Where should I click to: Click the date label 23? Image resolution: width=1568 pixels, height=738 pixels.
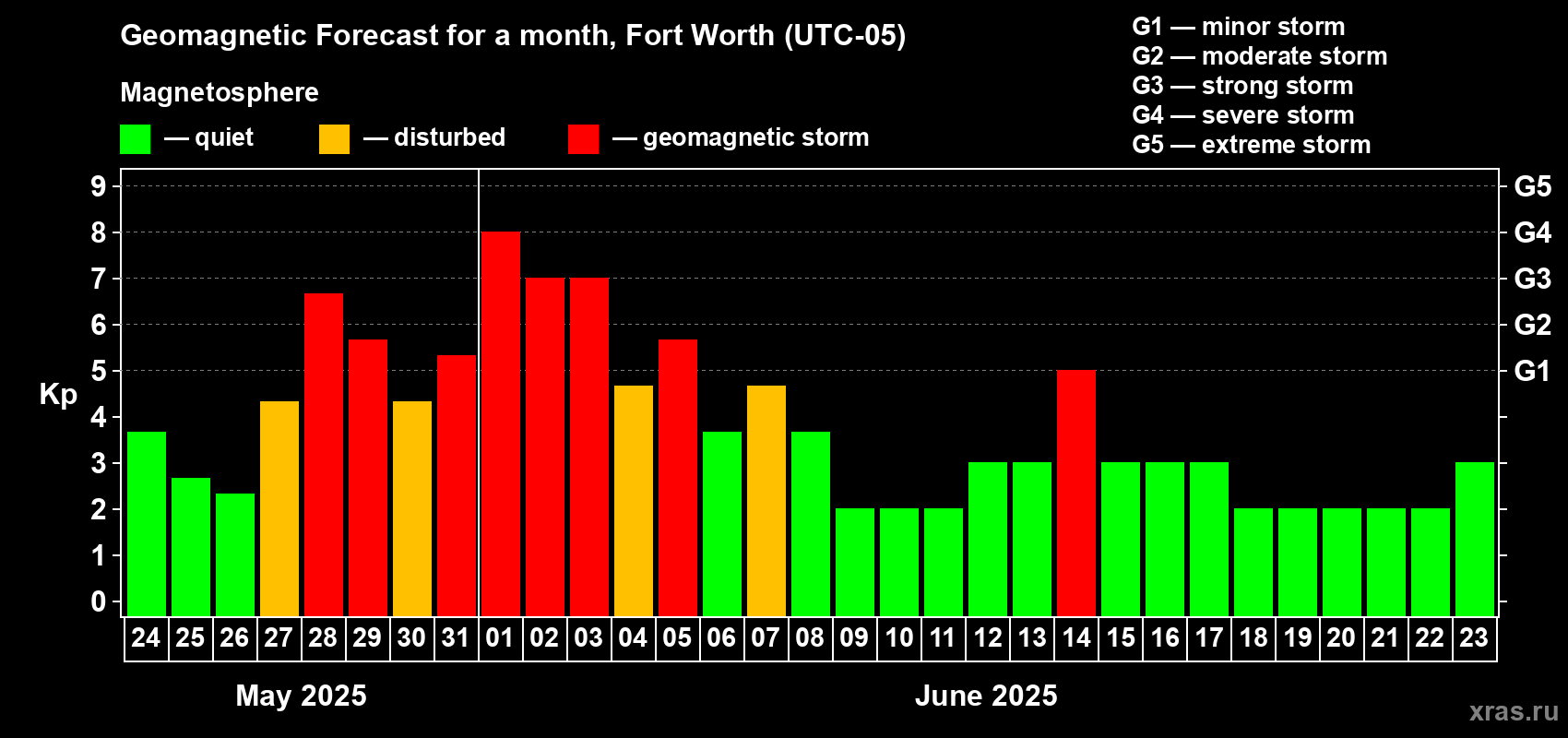pyautogui.click(x=1474, y=638)
